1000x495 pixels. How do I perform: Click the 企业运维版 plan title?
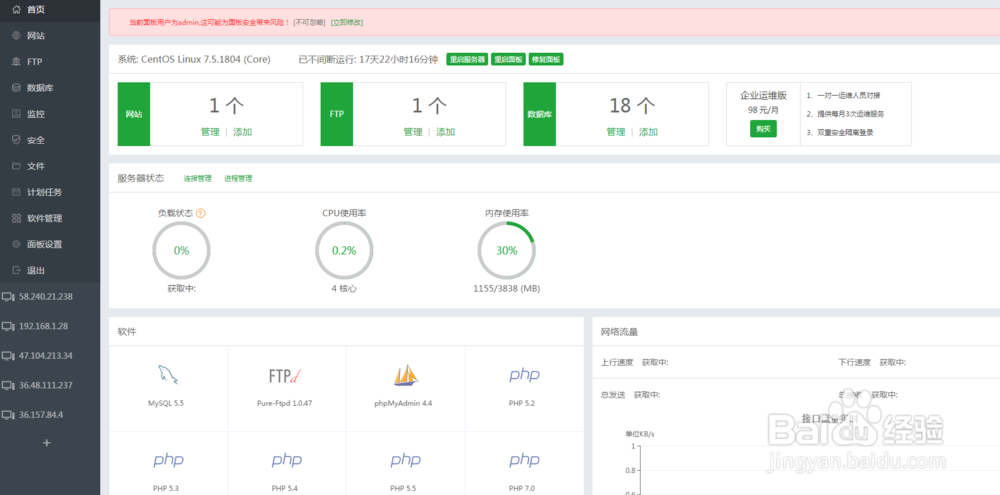tap(763, 96)
